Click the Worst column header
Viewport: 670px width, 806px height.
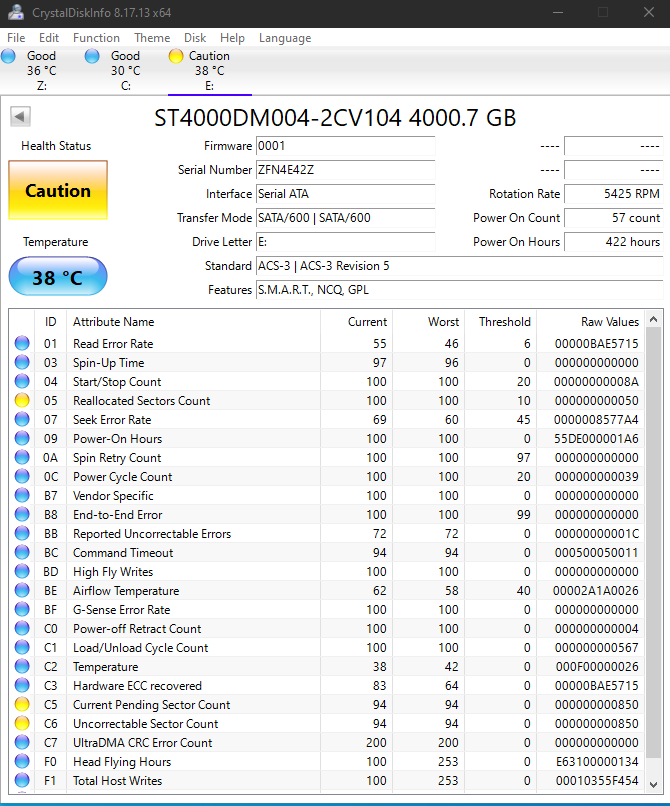[x=428, y=322]
